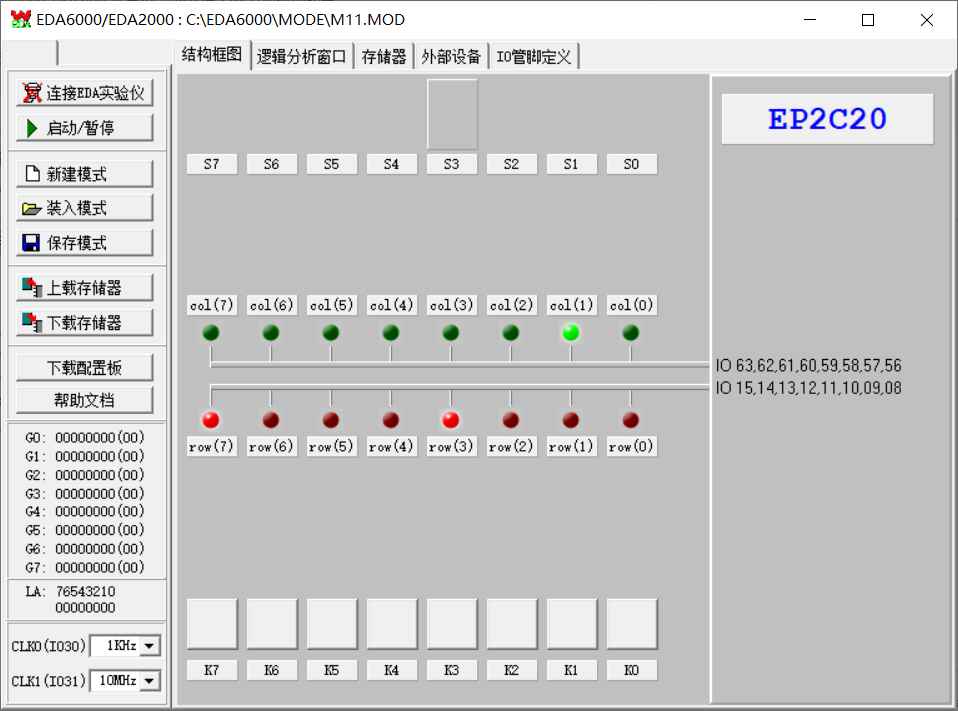Toggle the K7 key switch
The width and height of the screenshot is (958, 711).
tap(212, 624)
